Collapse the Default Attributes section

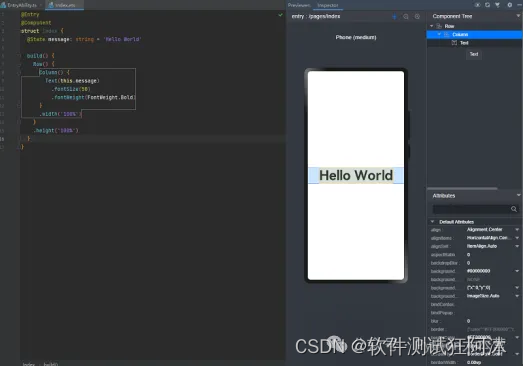point(432,222)
